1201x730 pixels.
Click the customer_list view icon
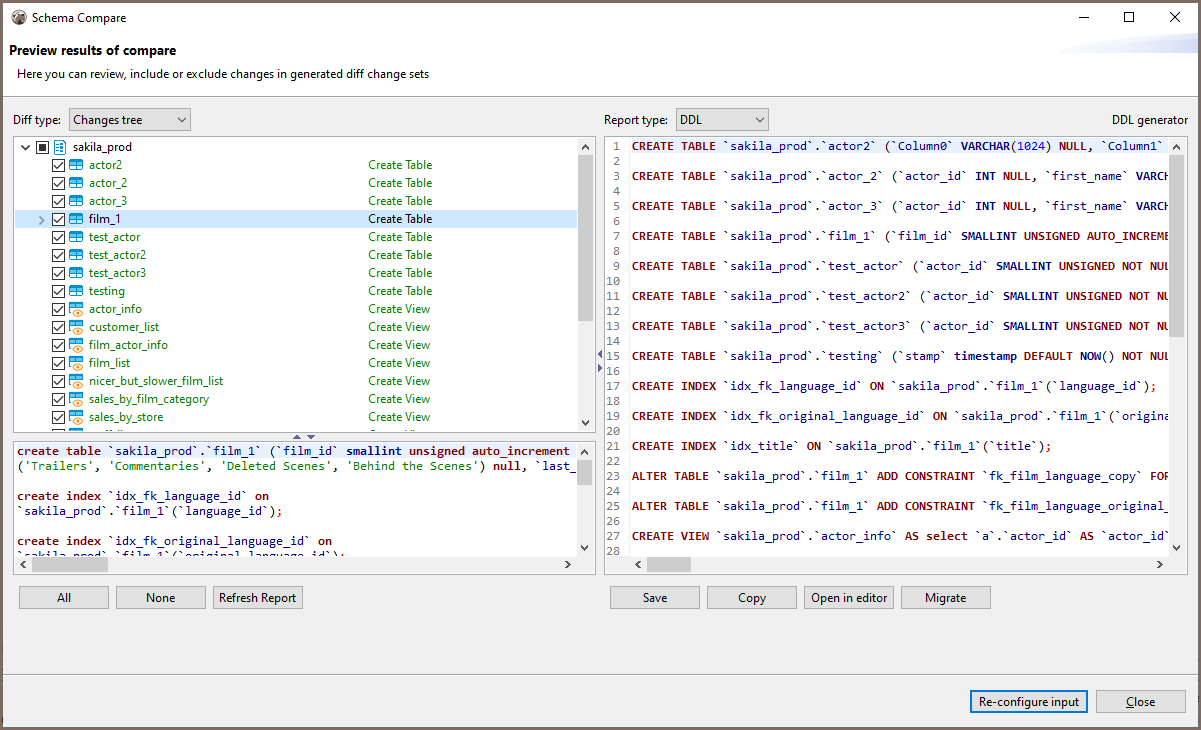[x=76, y=327]
